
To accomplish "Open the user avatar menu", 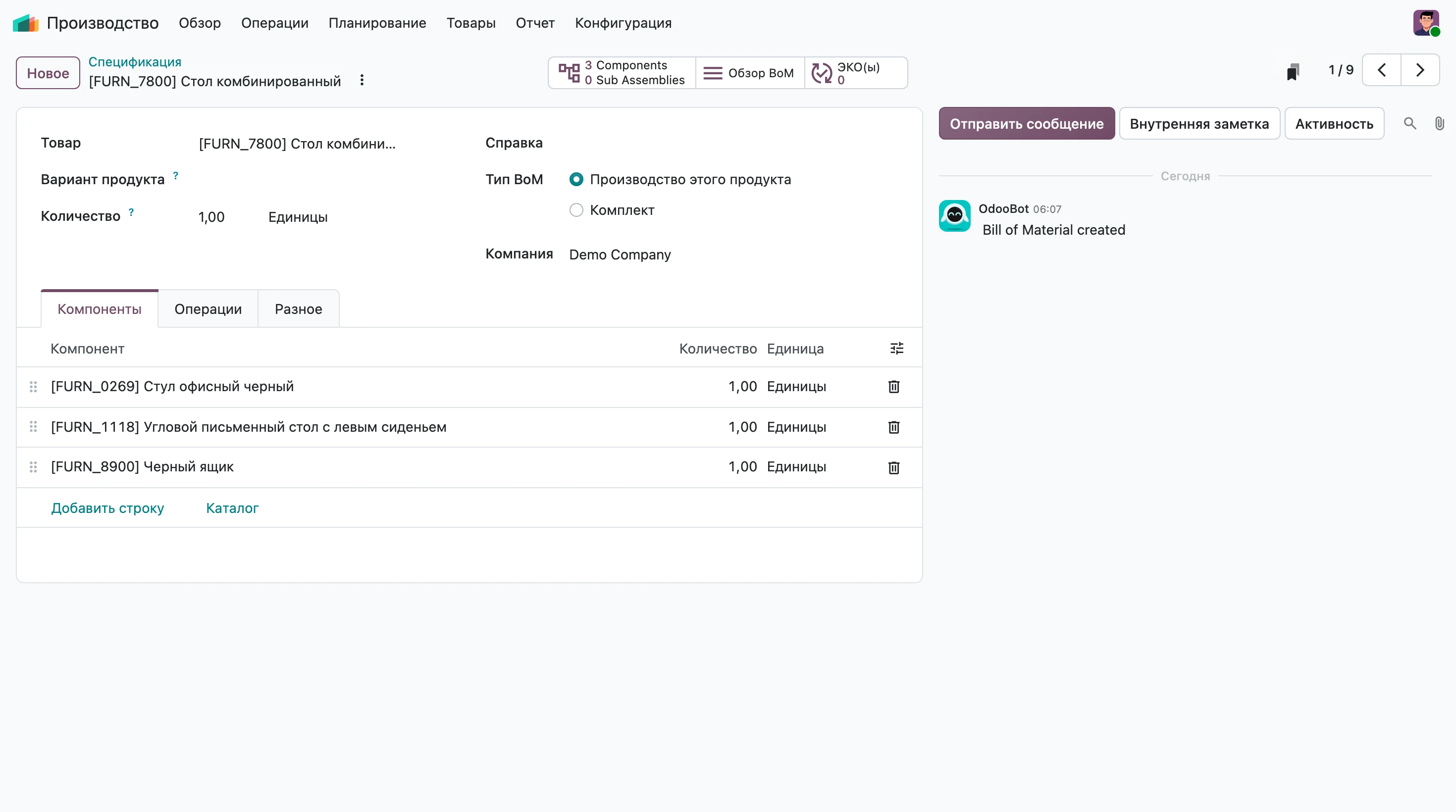I will click(x=1426, y=23).
